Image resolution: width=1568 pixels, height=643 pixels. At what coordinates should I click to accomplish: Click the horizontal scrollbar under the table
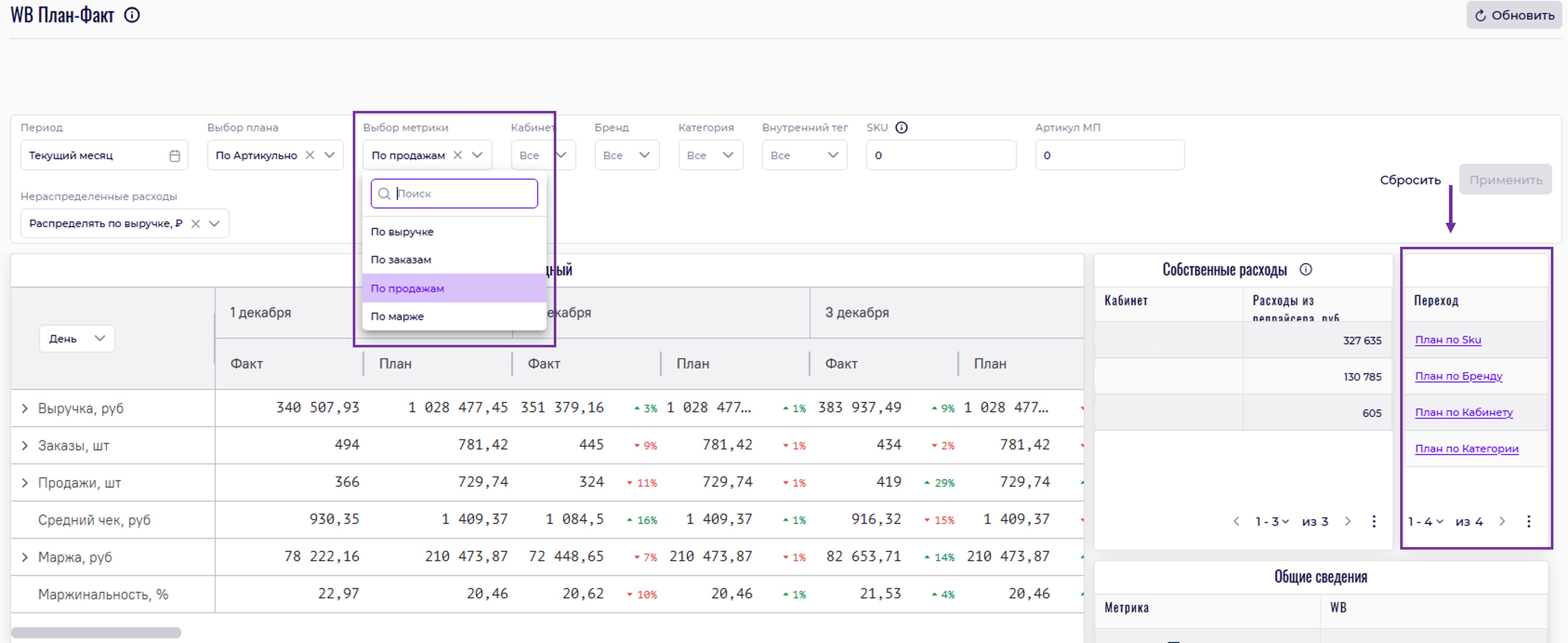[96, 633]
